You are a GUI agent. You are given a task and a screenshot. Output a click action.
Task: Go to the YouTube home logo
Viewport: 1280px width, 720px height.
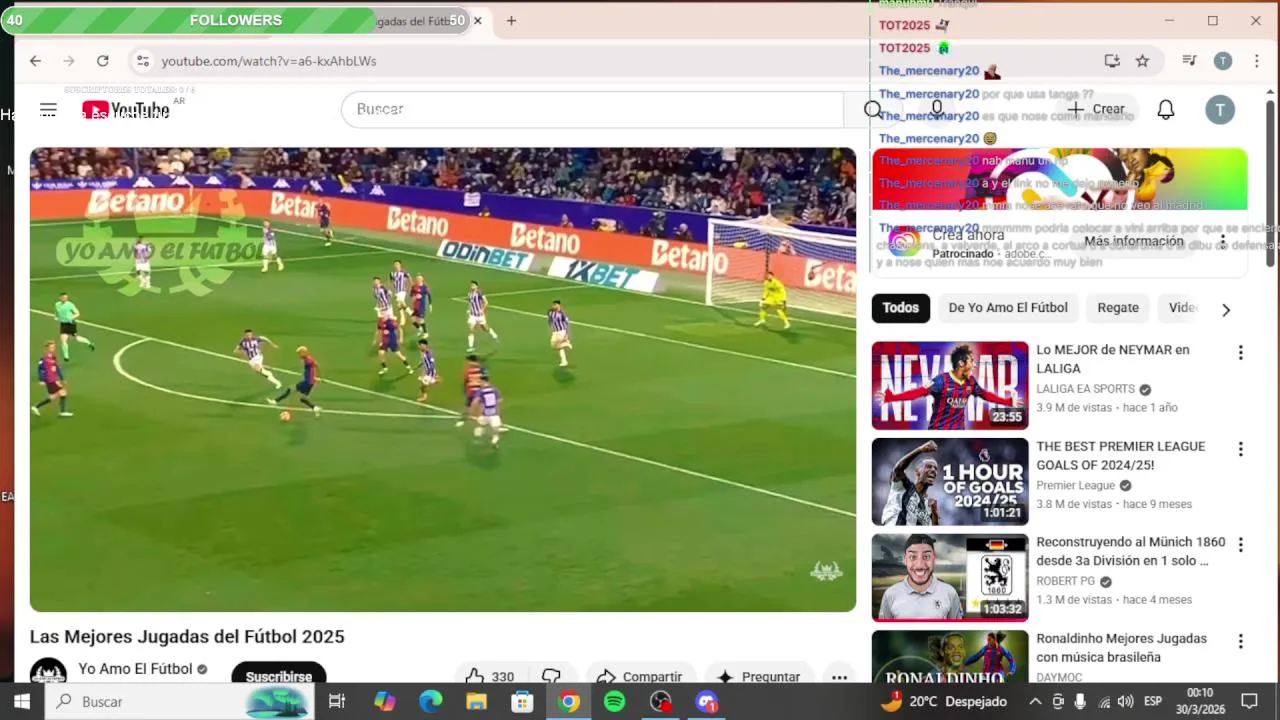(126, 109)
